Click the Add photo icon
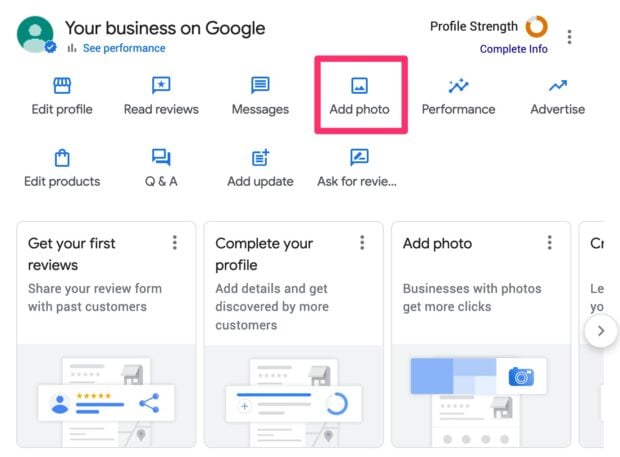Image resolution: width=620 pixels, height=457 pixels. click(x=359, y=86)
